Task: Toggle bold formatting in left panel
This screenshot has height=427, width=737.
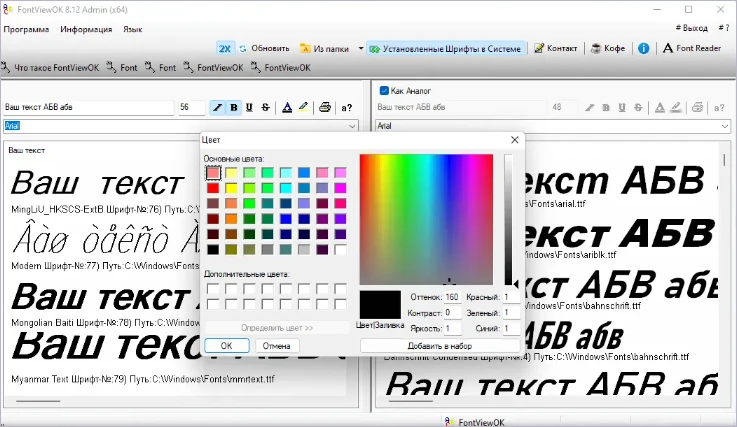Action: 234,108
